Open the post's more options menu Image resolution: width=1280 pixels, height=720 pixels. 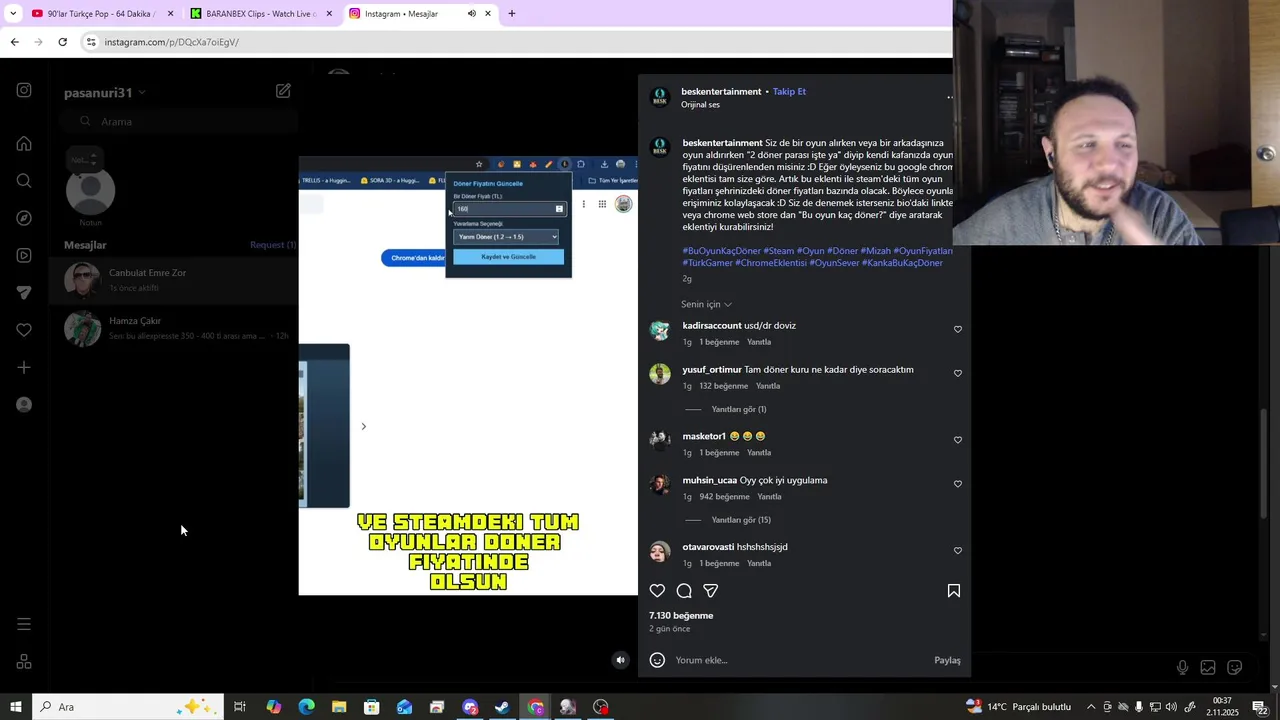[x=950, y=98]
